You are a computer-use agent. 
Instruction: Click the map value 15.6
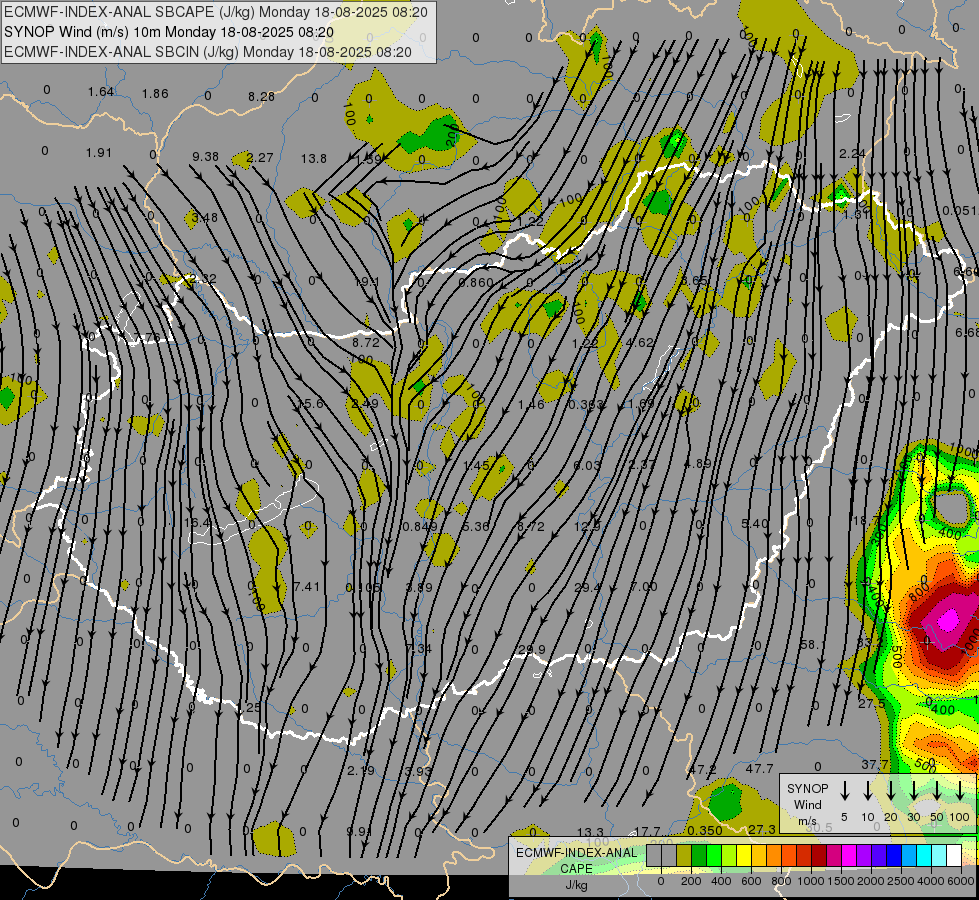(x=310, y=403)
